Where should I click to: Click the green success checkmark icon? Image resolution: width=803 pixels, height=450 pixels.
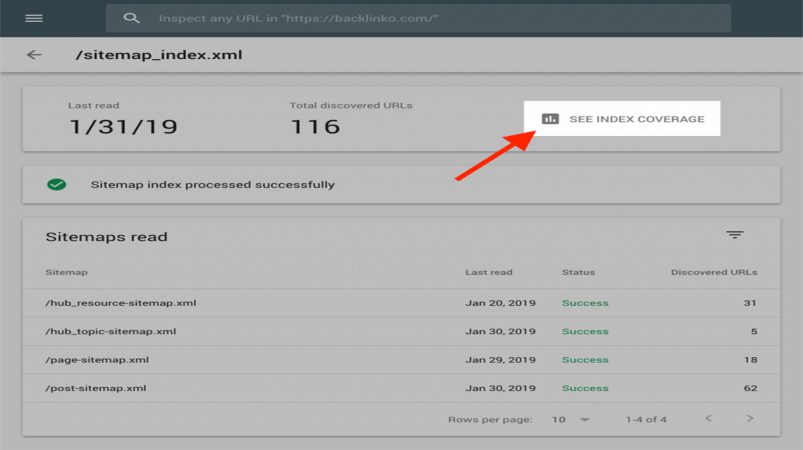(x=56, y=184)
